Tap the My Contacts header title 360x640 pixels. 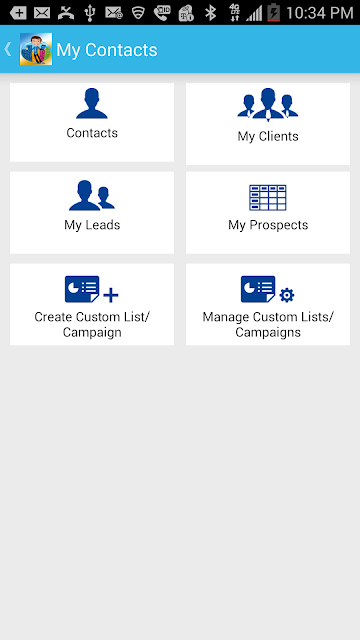click(107, 50)
